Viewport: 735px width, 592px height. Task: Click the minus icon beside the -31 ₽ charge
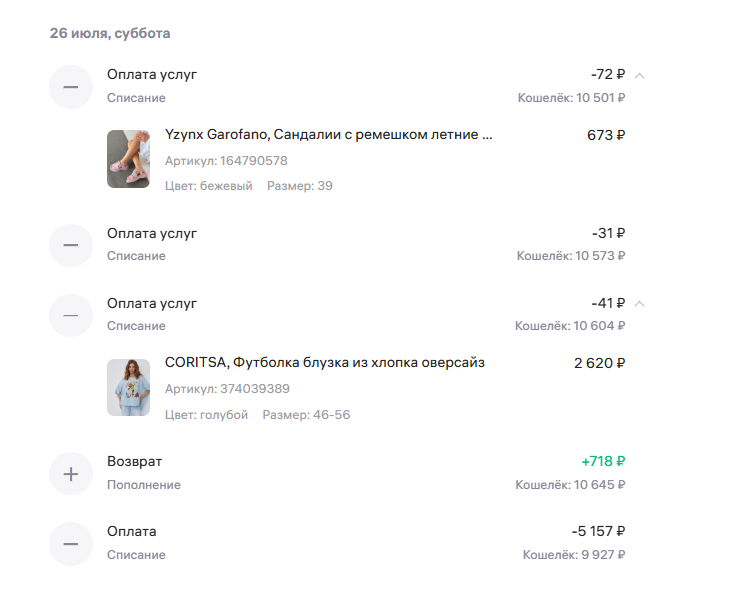(71, 245)
